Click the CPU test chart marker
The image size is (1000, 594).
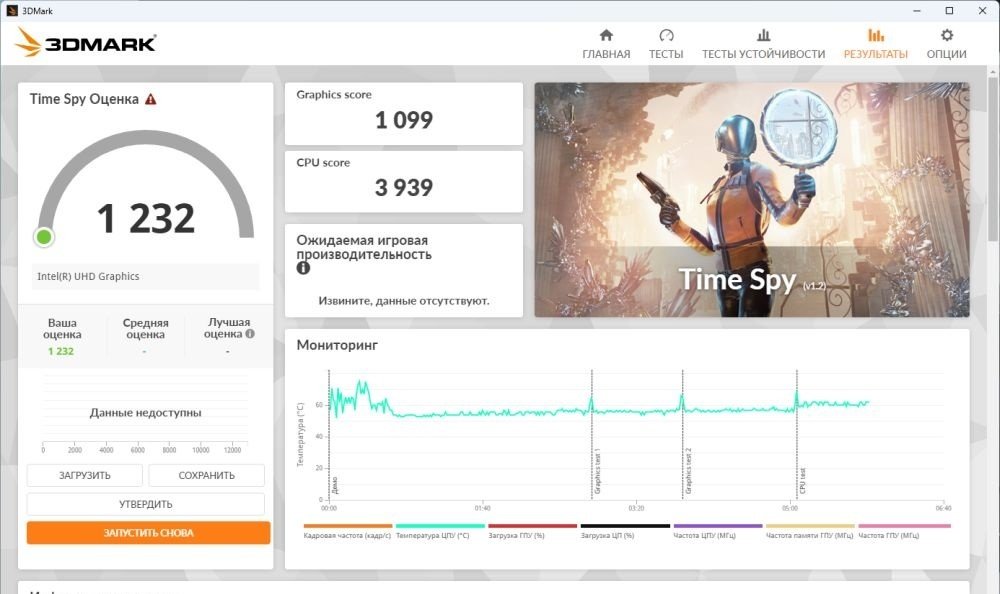tap(802, 481)
